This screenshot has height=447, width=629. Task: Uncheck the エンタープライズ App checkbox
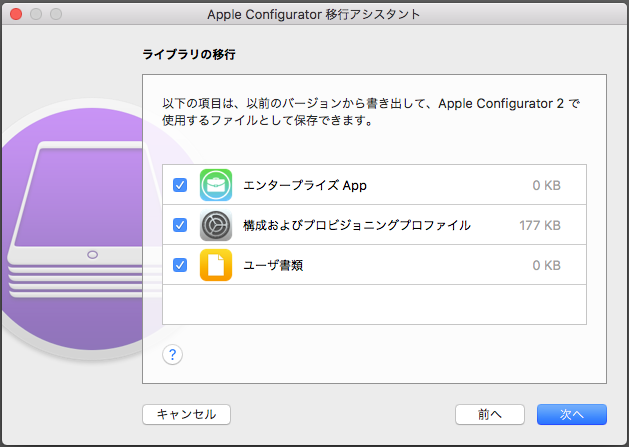(x=180, y=185)
